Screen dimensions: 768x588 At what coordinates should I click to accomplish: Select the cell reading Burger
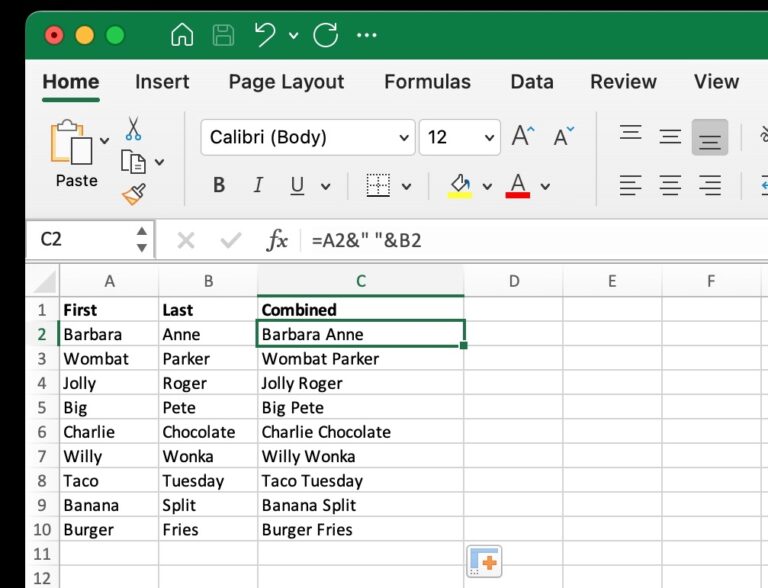coord(109,529)
